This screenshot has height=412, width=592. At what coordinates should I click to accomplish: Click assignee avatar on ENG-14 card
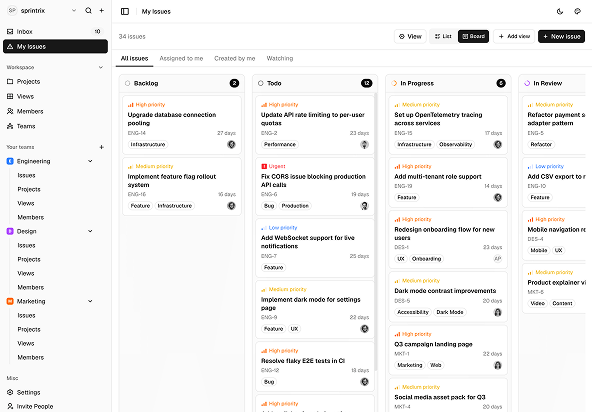pyautogui.click(x=231, y=144)
